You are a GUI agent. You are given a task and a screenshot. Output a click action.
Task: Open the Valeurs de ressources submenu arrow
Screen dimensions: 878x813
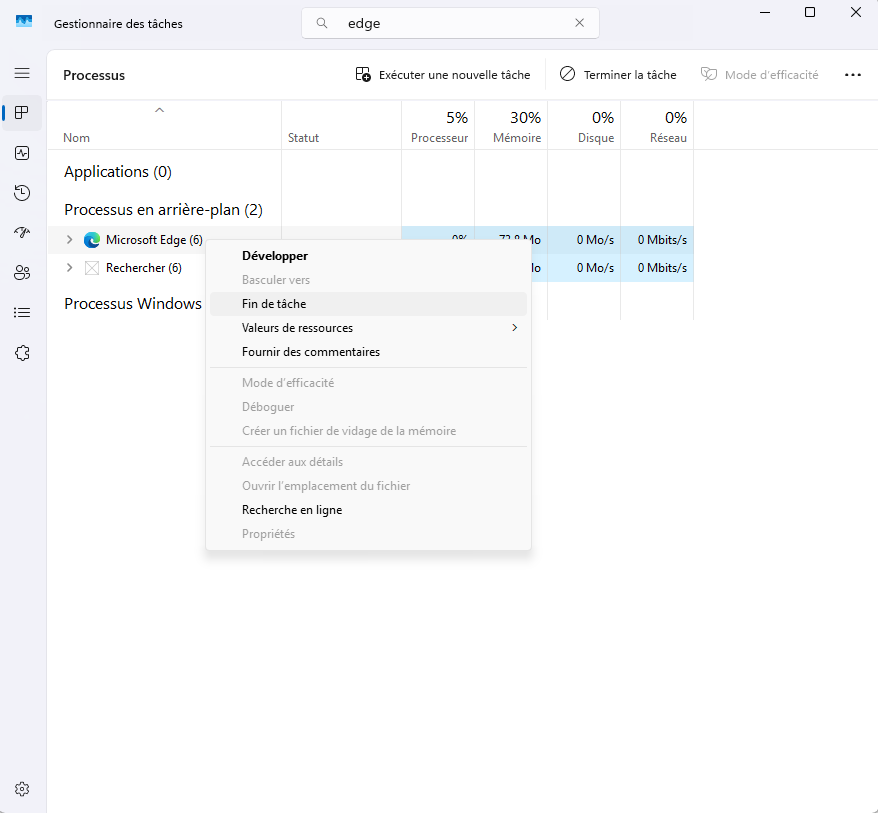pyautogui.click(x=515, y=328)
